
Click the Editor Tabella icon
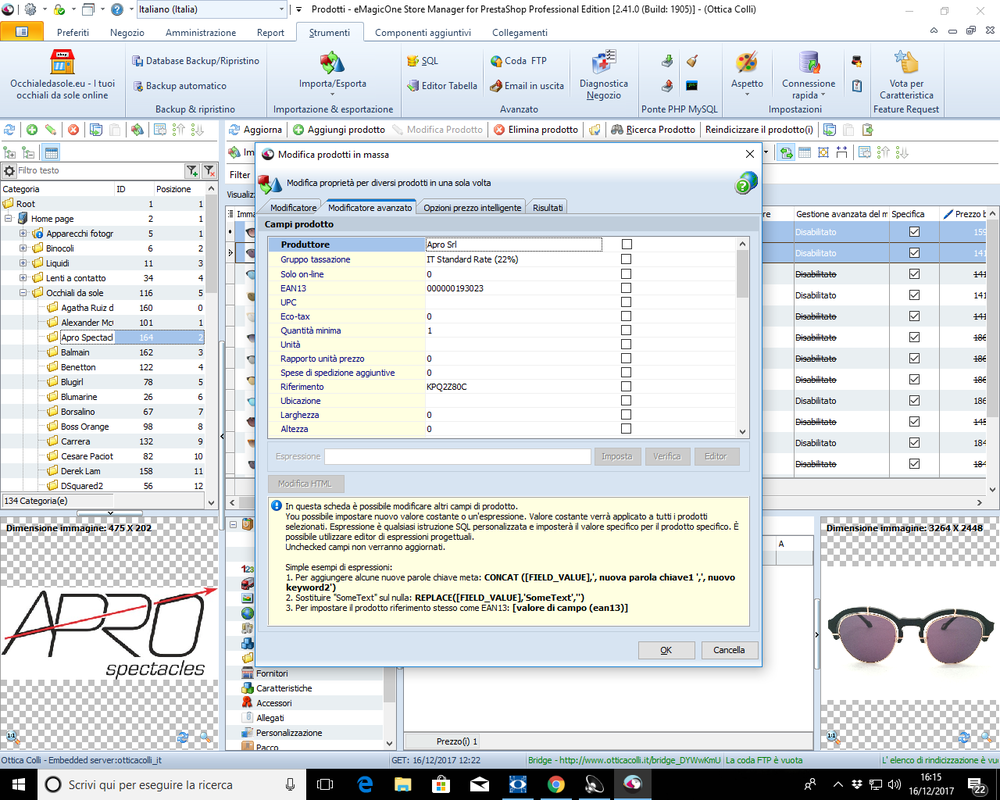point(414,85)
